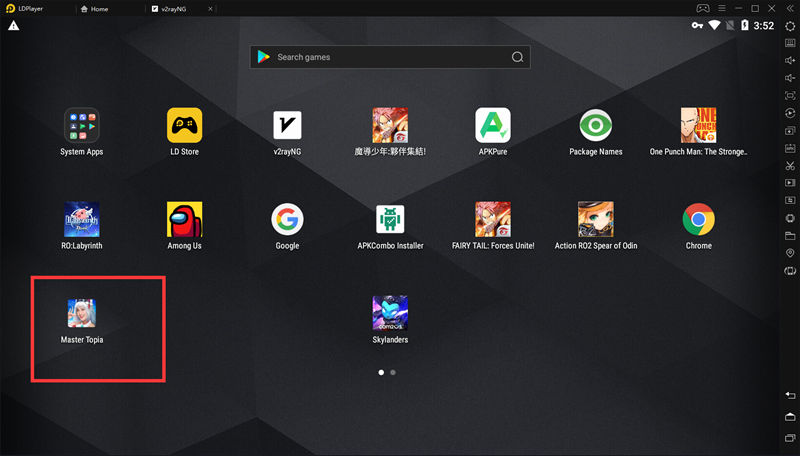The width and height of the screenshot is (800, 456).
Task: Click the 3:52 clock
Action: click(764, 26)
